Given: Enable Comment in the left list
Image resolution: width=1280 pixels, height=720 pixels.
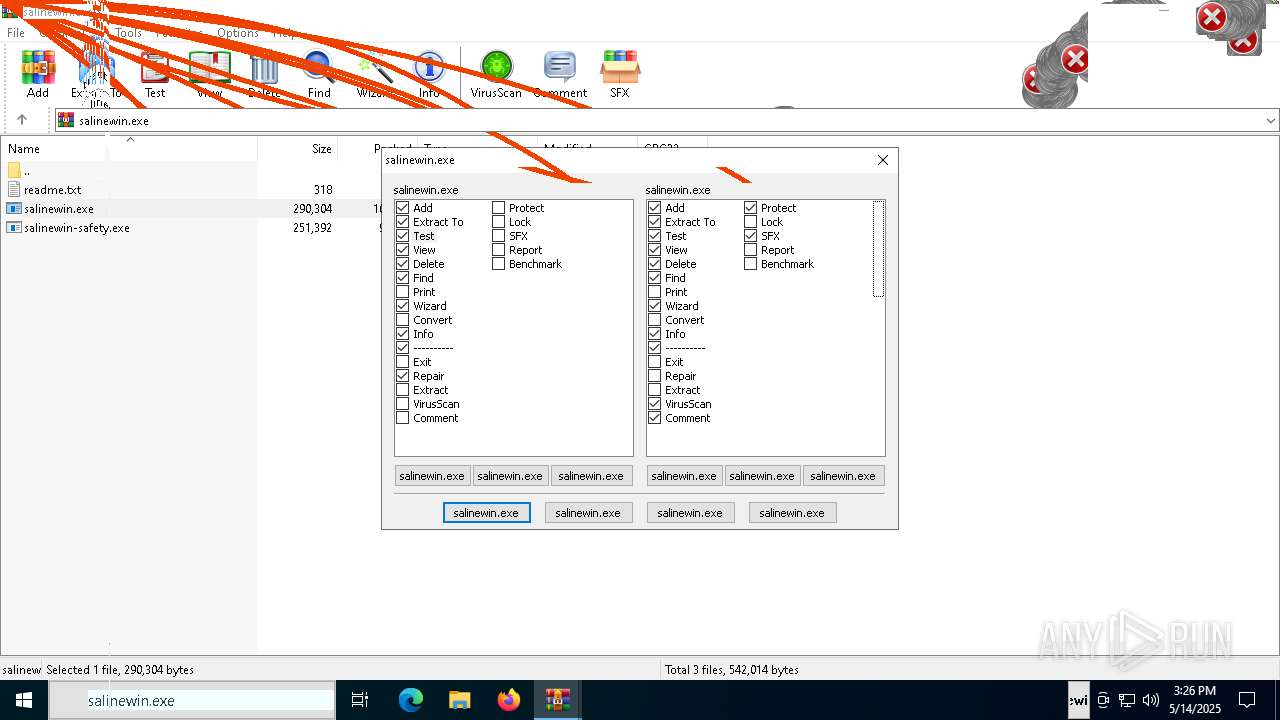Looking at the screenshot, I should (403, 418).
